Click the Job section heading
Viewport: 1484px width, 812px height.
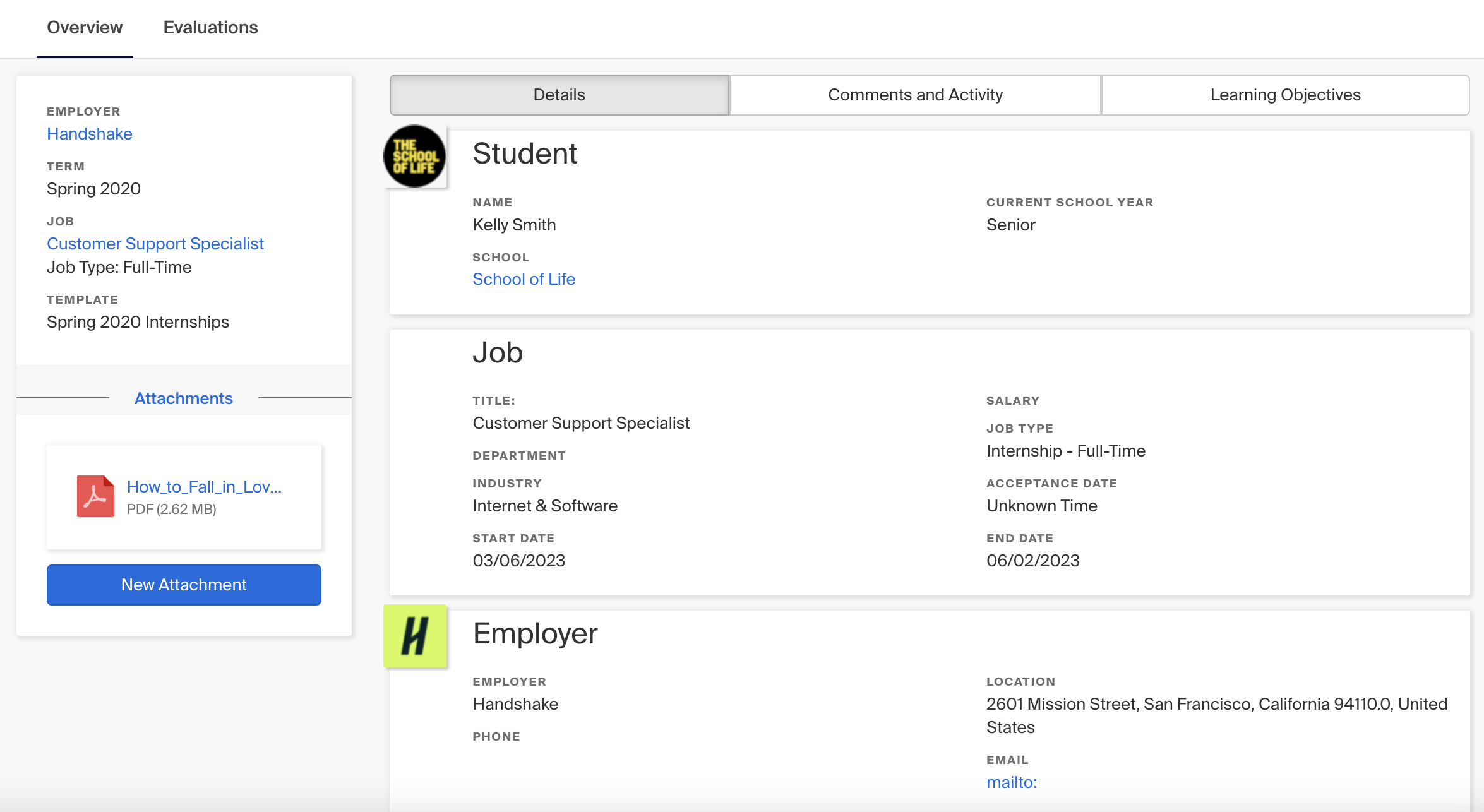[498, 352]
